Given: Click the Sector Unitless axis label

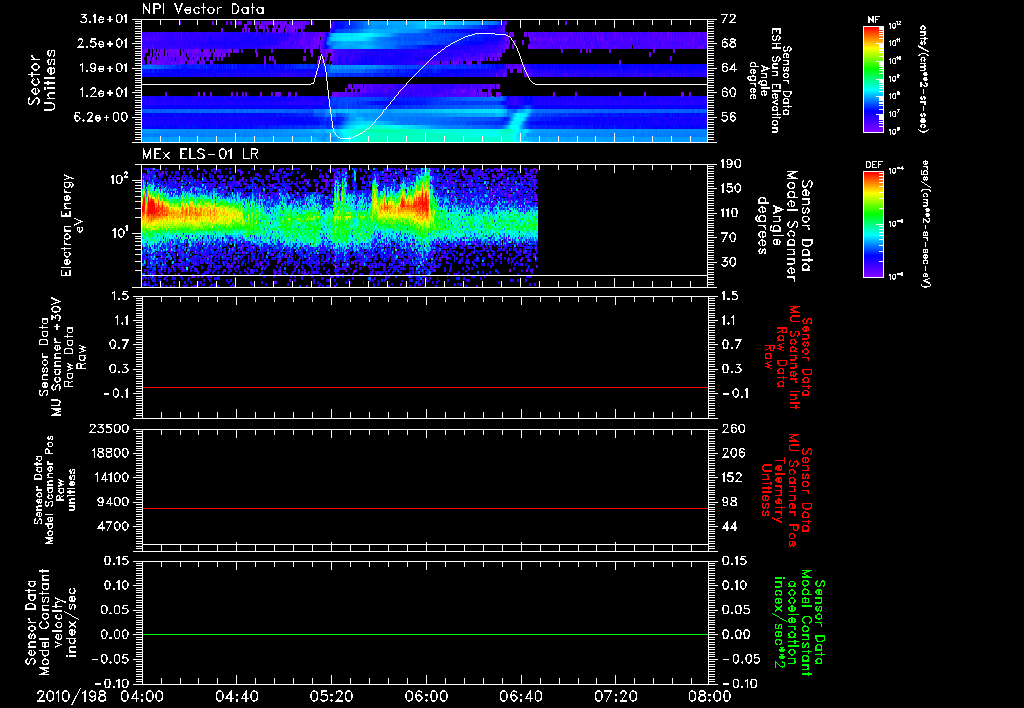Looking at the screenshot, I should [x=42, y=80].
